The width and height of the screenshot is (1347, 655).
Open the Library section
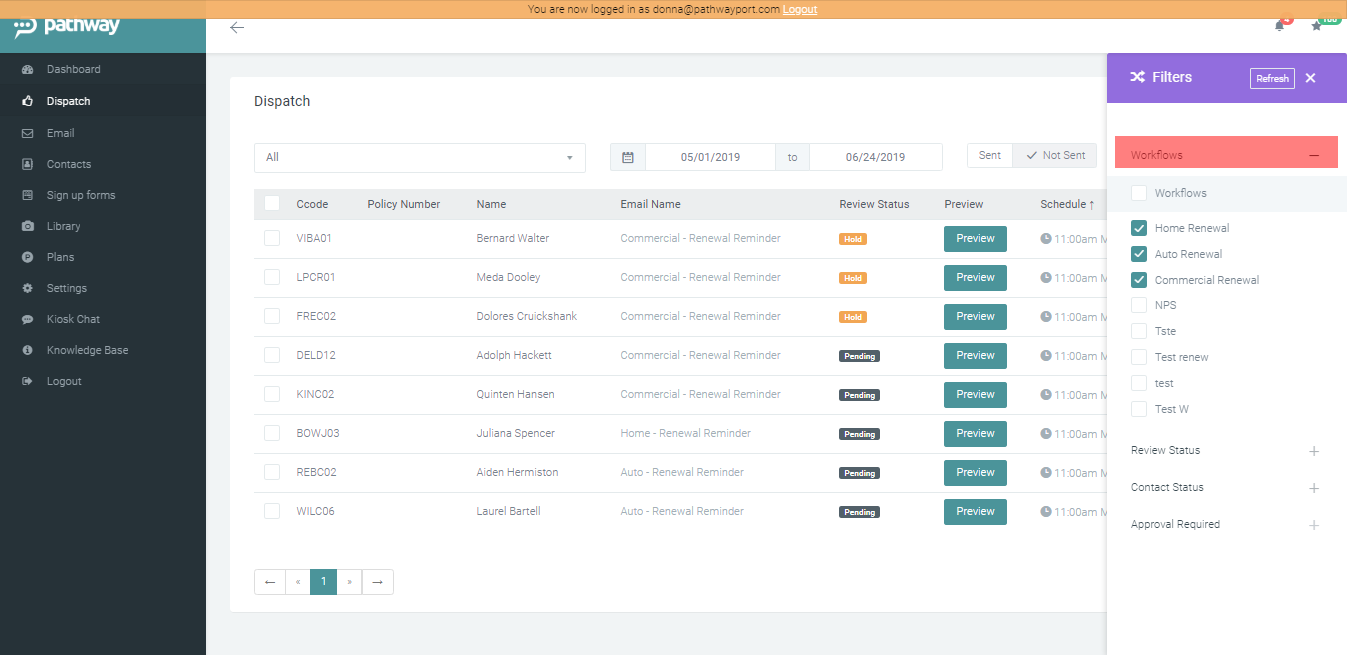pos(62,225)
